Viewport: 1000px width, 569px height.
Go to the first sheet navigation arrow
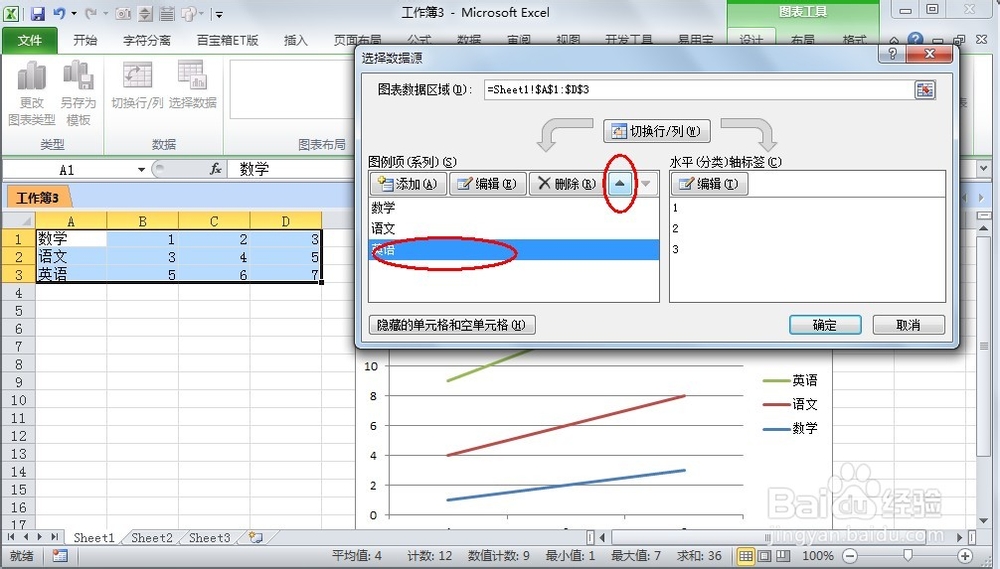coord(11,537)
